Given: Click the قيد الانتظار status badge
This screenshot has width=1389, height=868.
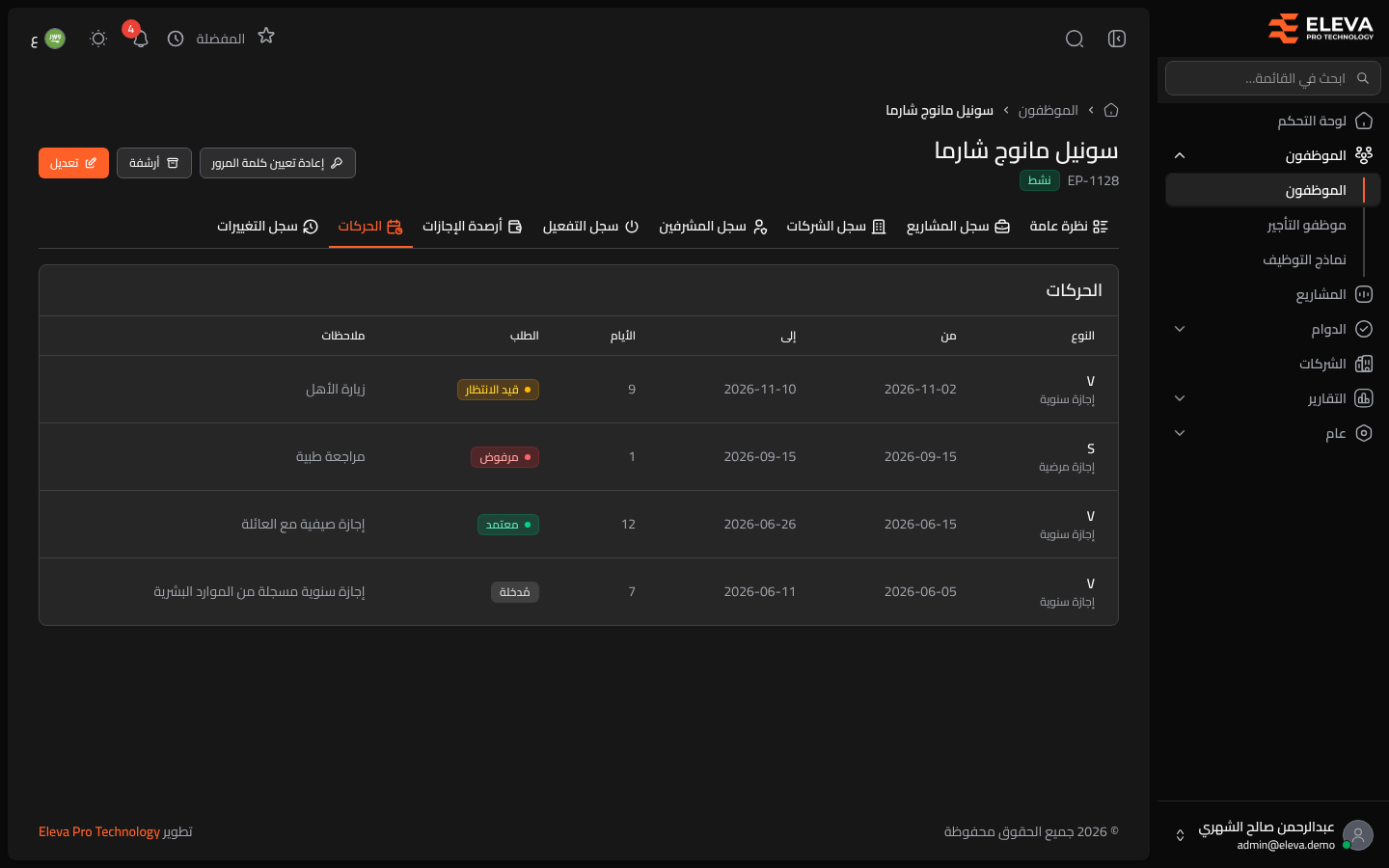Looking at the screenshot, I should (x=498, y=390).
